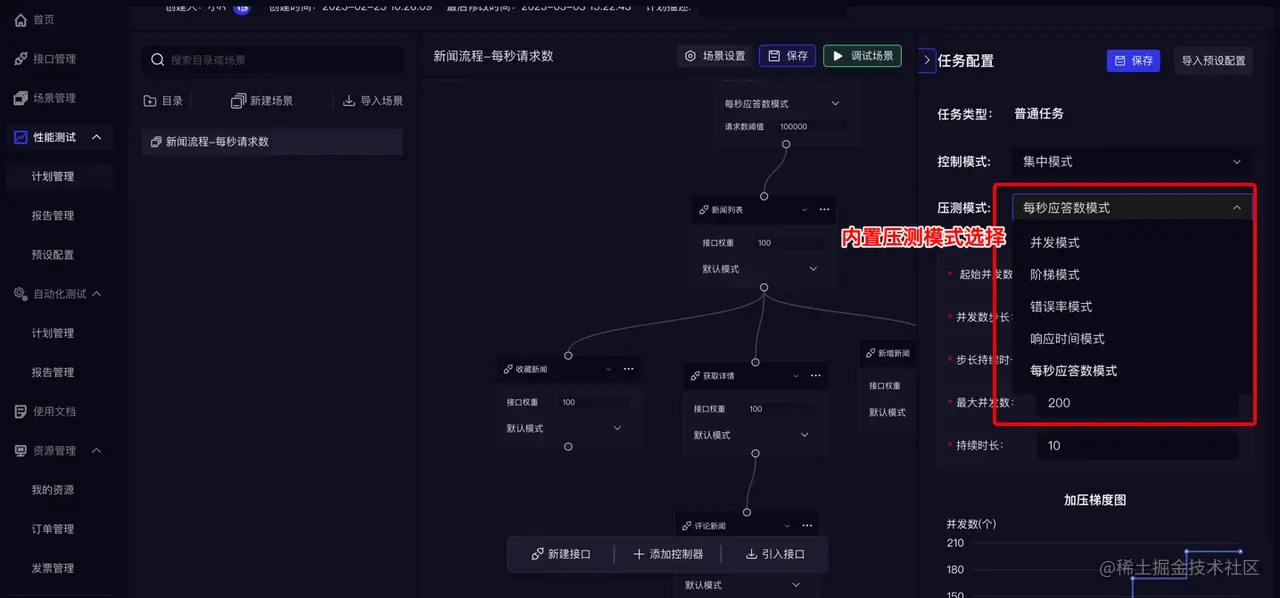This screenshot has height=598, width=1280.
Task: Click the 场景设置 gear icon
Action: pos(690,56)
